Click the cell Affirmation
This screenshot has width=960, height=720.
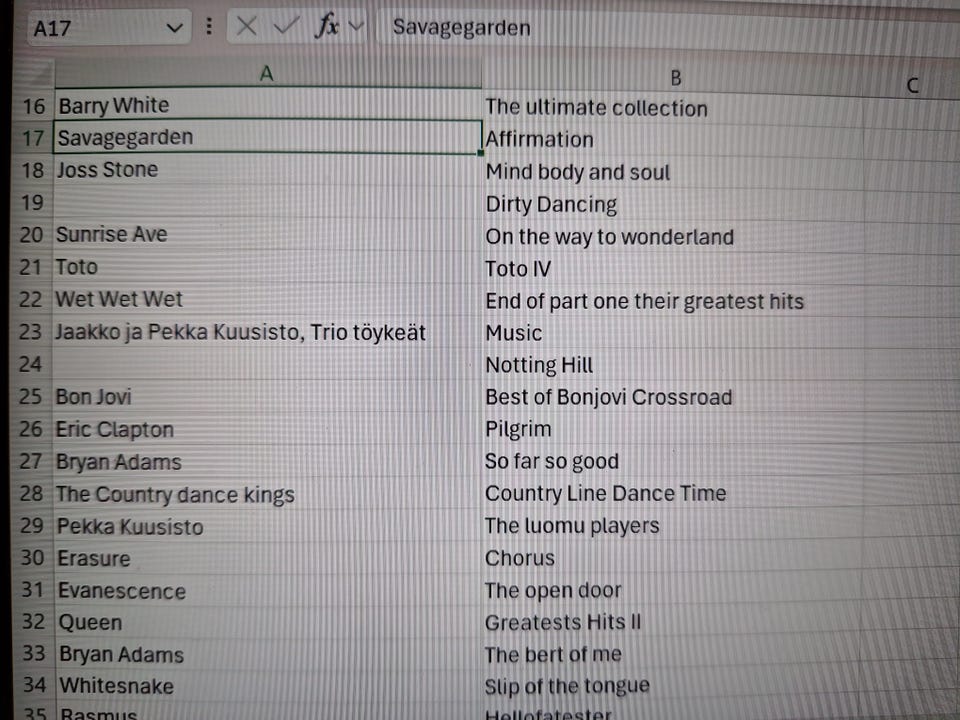coord(673,140)
